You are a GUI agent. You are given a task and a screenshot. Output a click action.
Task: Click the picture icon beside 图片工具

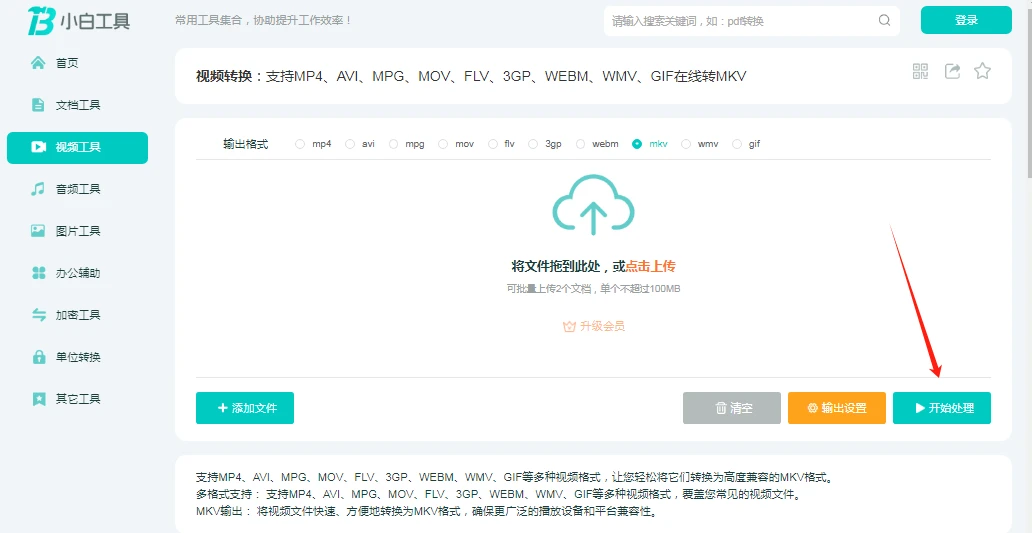click(38, 231)
